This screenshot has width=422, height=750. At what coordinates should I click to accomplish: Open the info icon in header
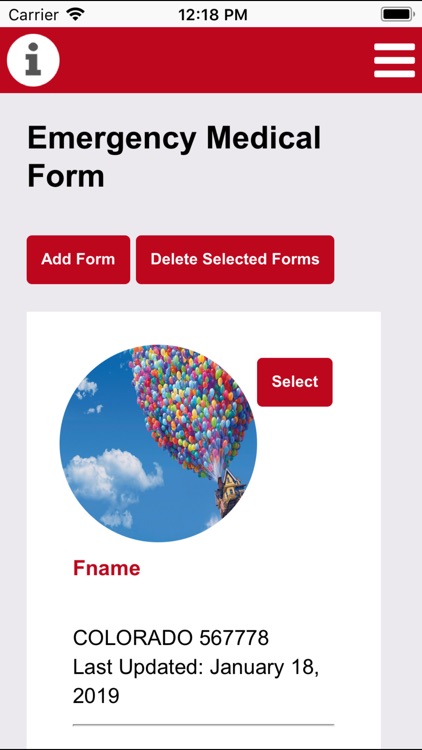33,60
